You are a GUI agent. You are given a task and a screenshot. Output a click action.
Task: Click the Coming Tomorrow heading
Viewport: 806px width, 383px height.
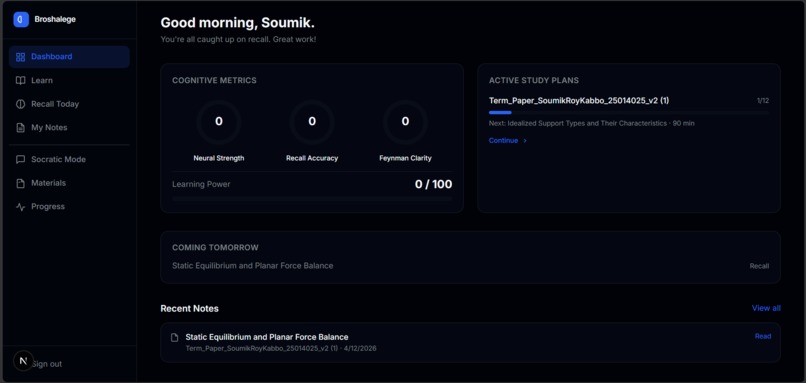(x=215, y=248)
